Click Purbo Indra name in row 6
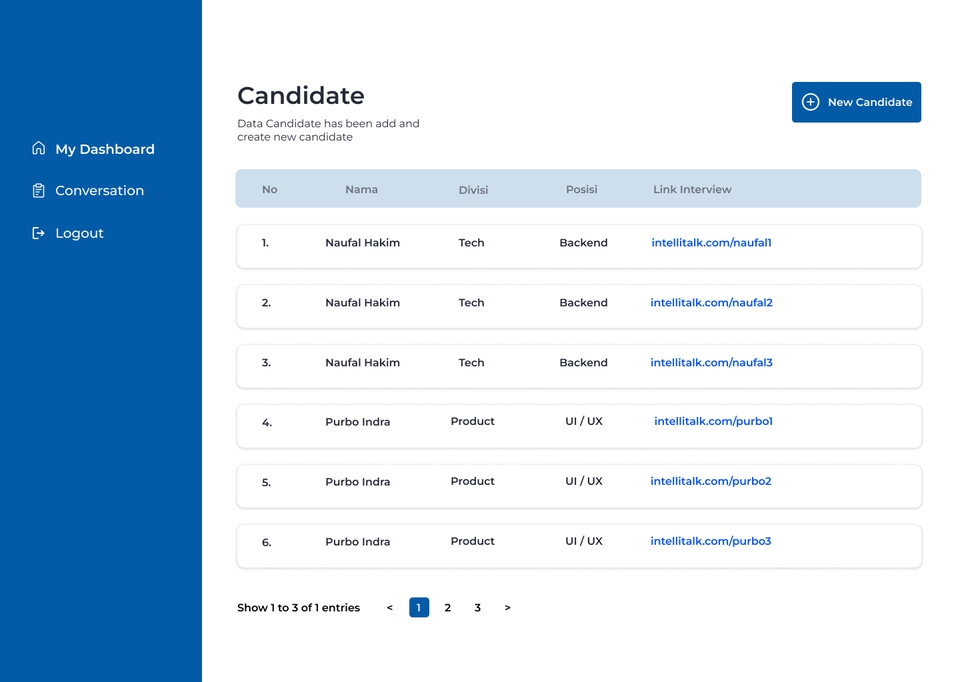 coord(358,542)
